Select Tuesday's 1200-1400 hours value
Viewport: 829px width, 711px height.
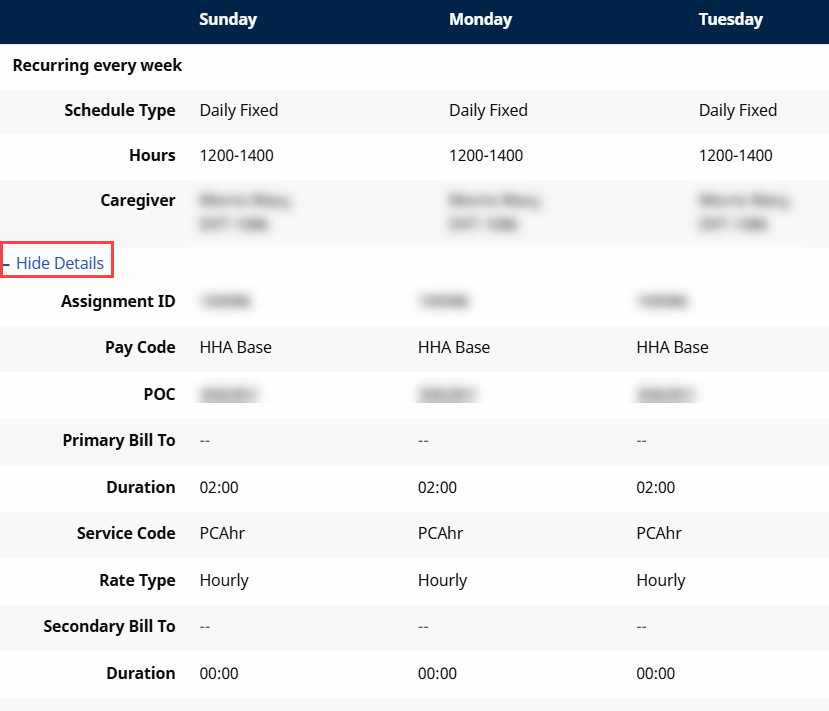[x=736, y=156]
